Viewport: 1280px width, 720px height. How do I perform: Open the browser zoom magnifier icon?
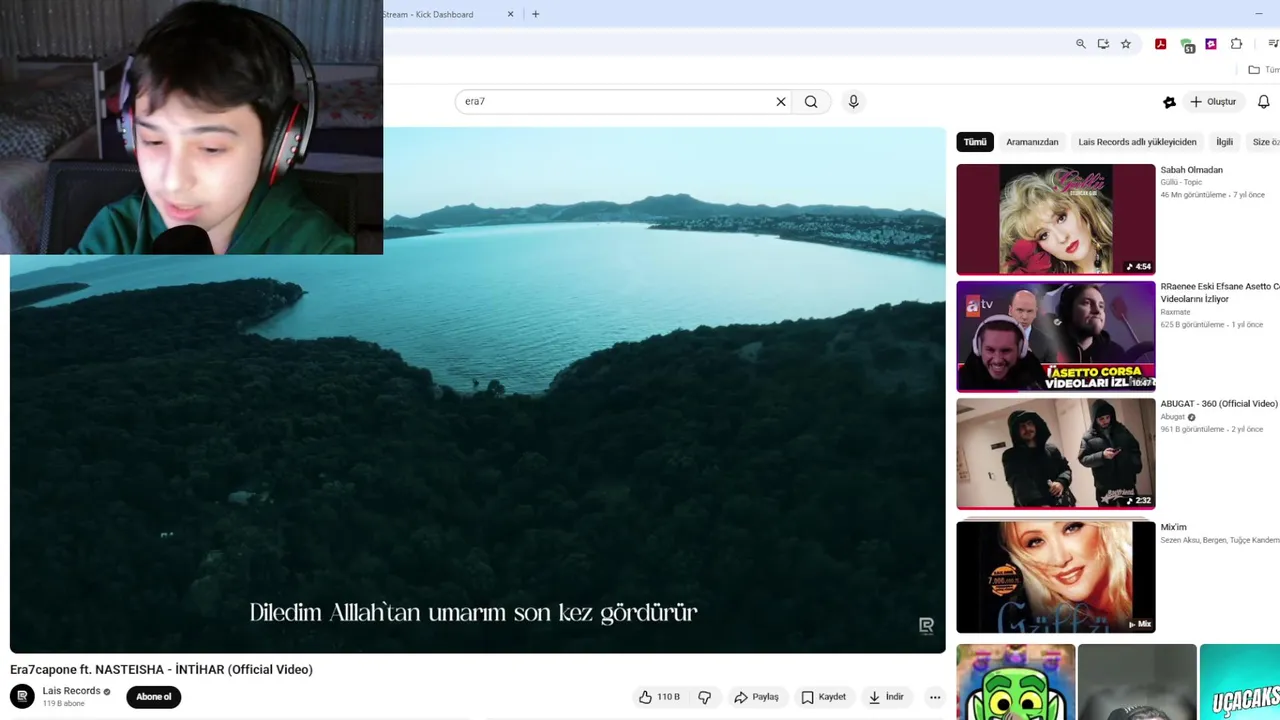click(x=1080, y=44)
